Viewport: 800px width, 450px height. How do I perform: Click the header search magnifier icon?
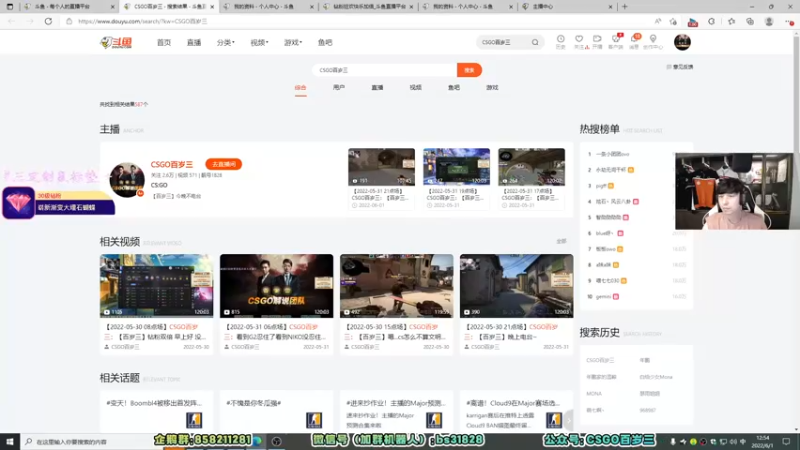[x=535, y=42]
